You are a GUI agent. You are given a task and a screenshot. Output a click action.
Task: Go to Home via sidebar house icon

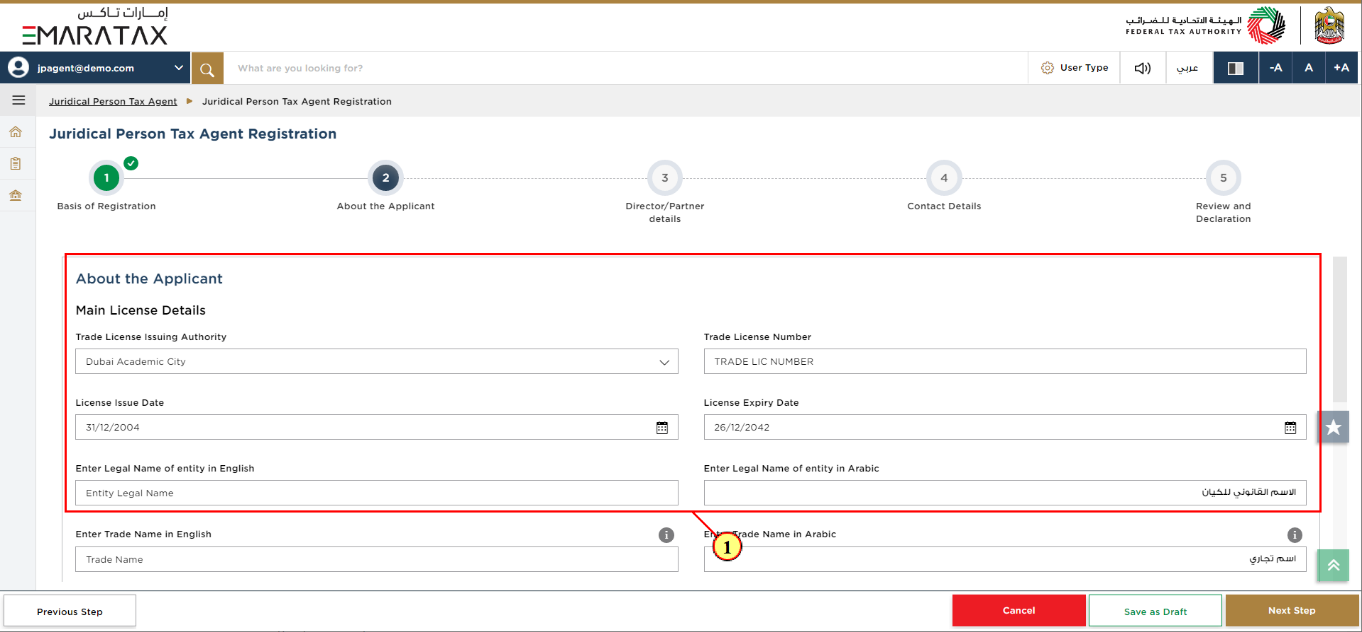[x=15, y=132]
